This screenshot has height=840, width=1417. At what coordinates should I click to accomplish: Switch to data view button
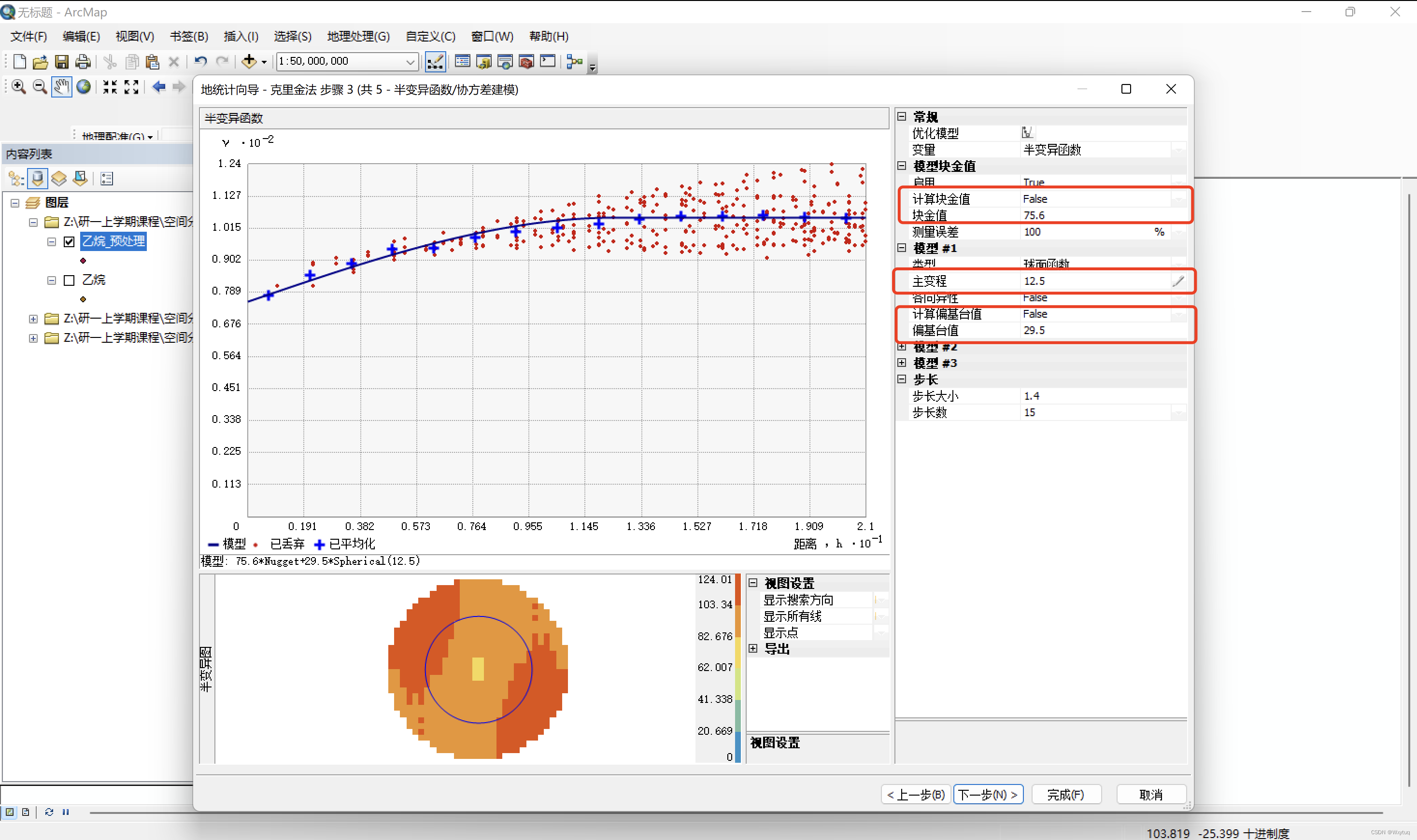[10, 812]
